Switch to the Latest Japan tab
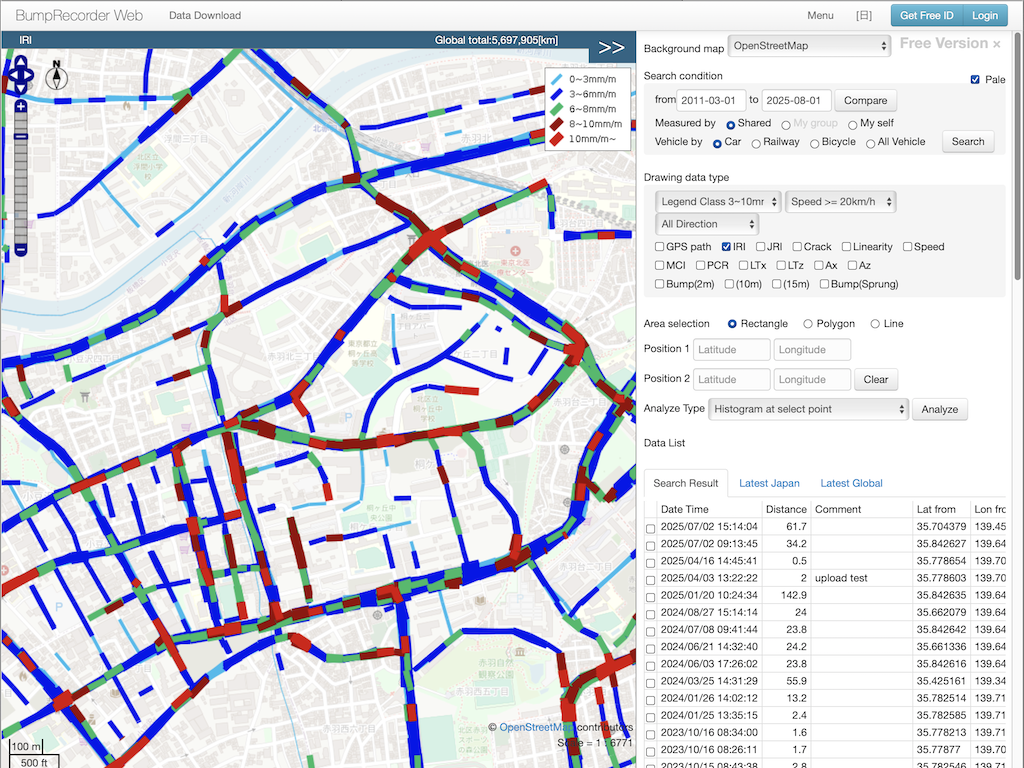1024x768 pixels. pyautogui.click(x=769, y=483)
